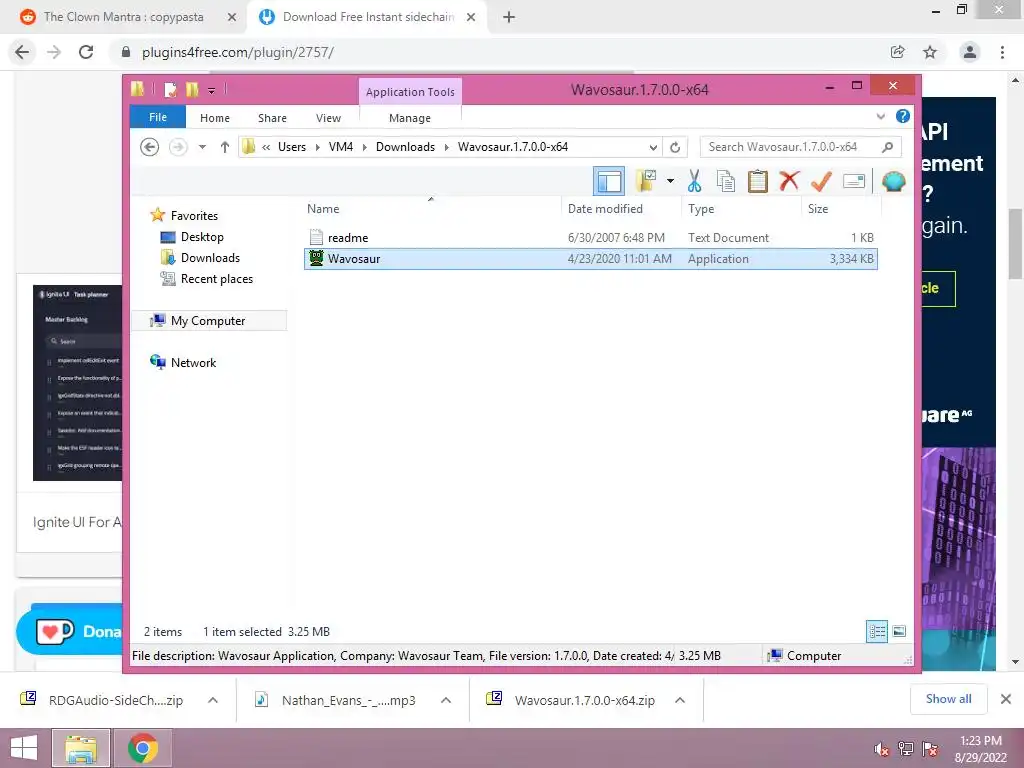The image size is (1024, 768).
Task: Open the Home ribbon tab
Action: click(215, 118)
